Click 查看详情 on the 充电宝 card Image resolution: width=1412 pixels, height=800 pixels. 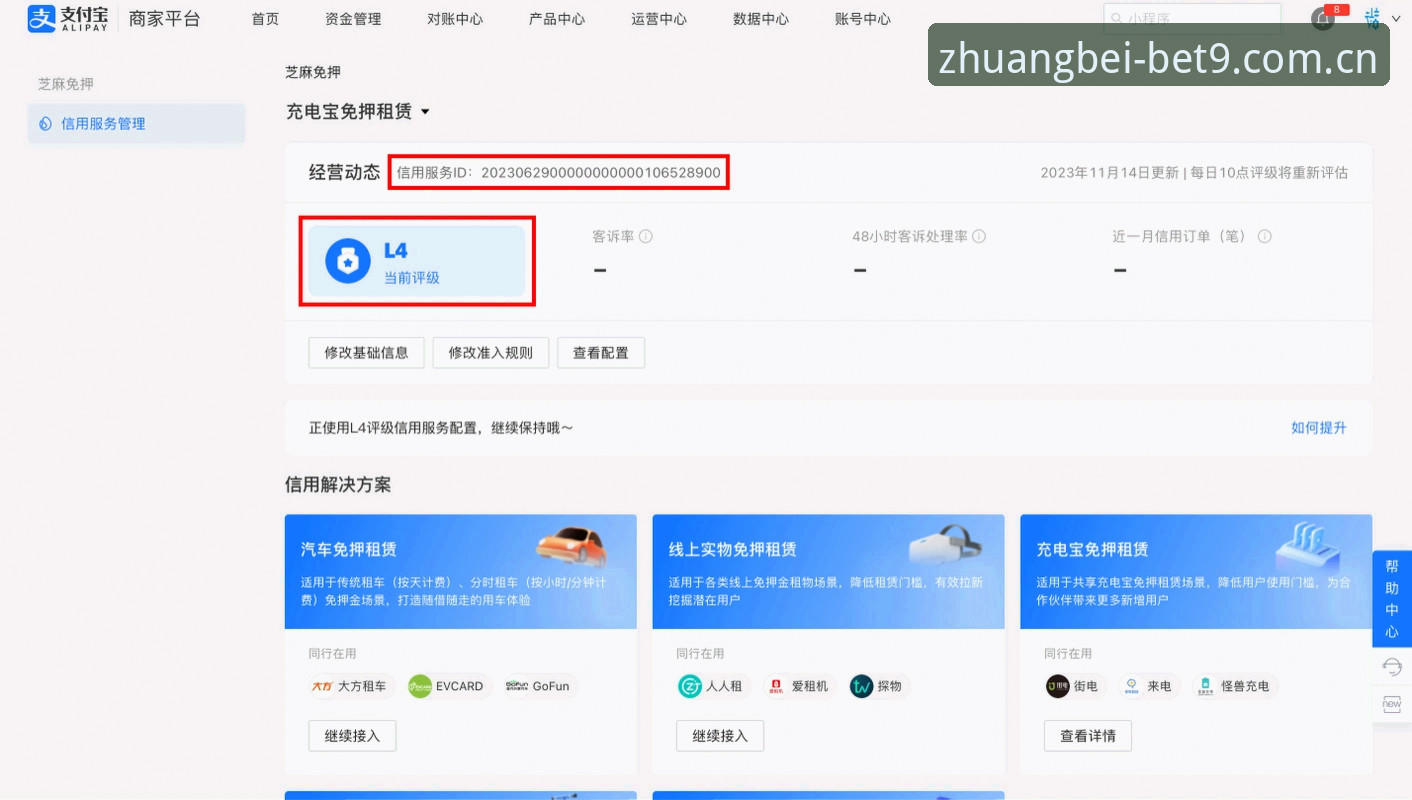(x=1088, y=736)
